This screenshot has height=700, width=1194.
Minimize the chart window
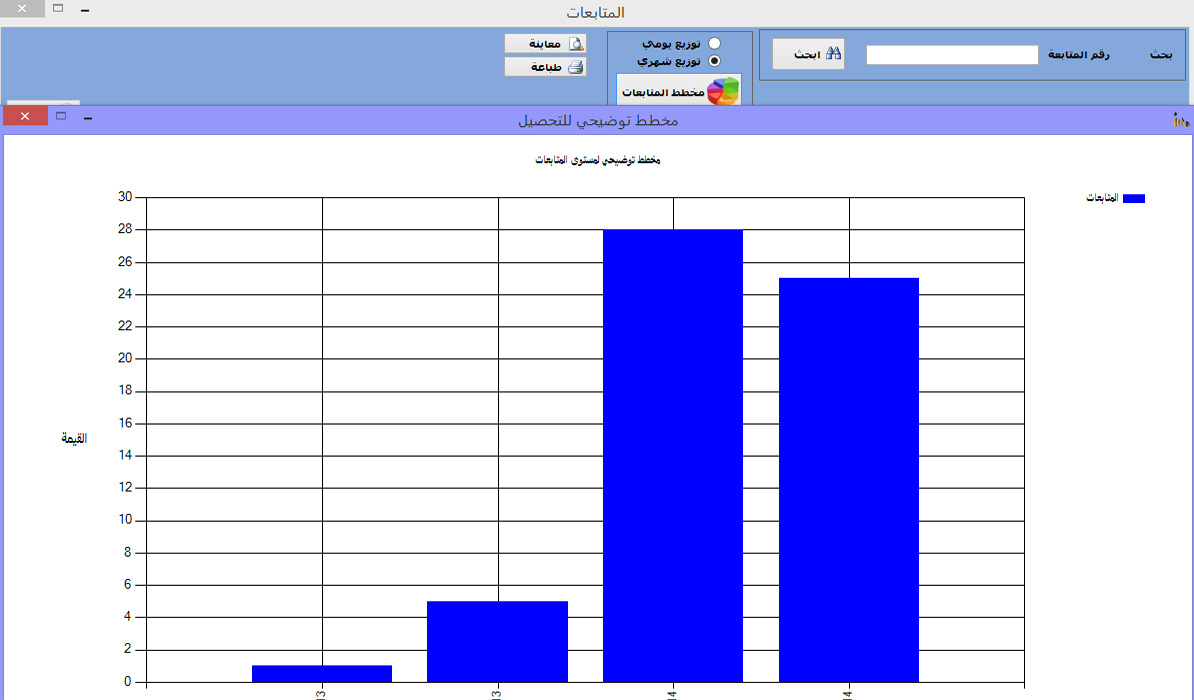(x=88, y=118)
